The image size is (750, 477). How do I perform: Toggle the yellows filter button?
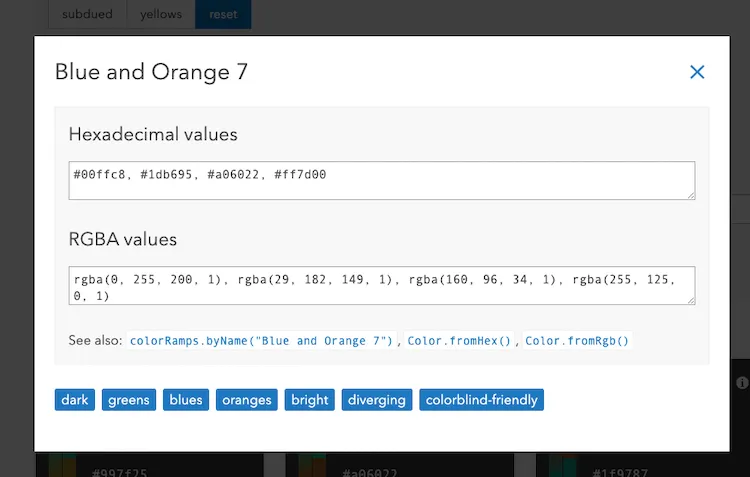(x=161, y=15)
